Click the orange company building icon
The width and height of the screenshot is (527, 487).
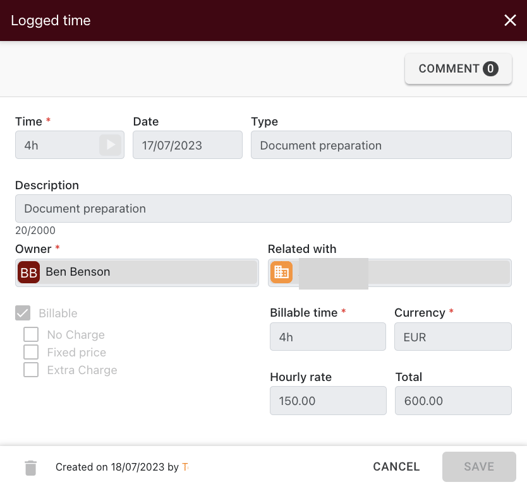[281, 272]
